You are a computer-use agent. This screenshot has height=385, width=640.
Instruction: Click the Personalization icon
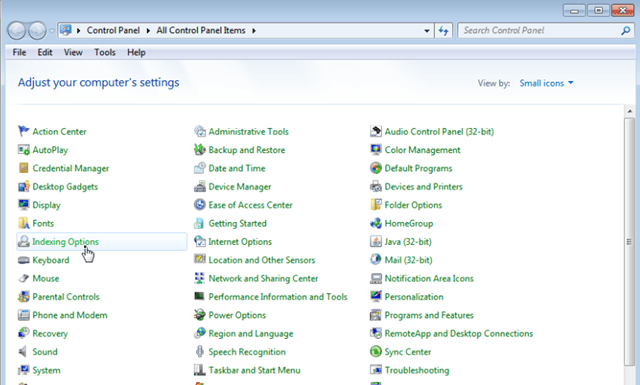pos(376,296)
